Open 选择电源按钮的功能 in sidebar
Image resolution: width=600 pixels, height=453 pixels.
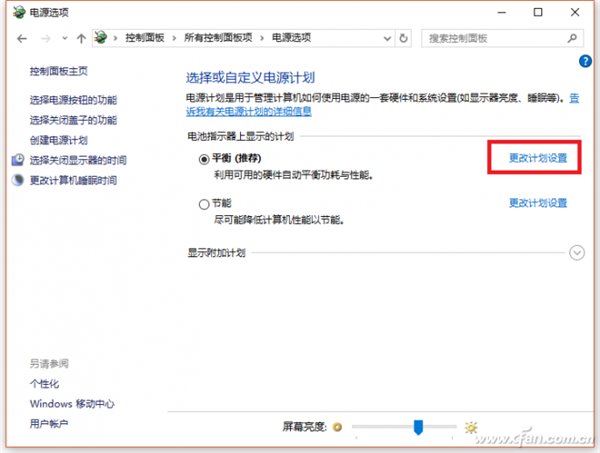[x=73, y=101]
